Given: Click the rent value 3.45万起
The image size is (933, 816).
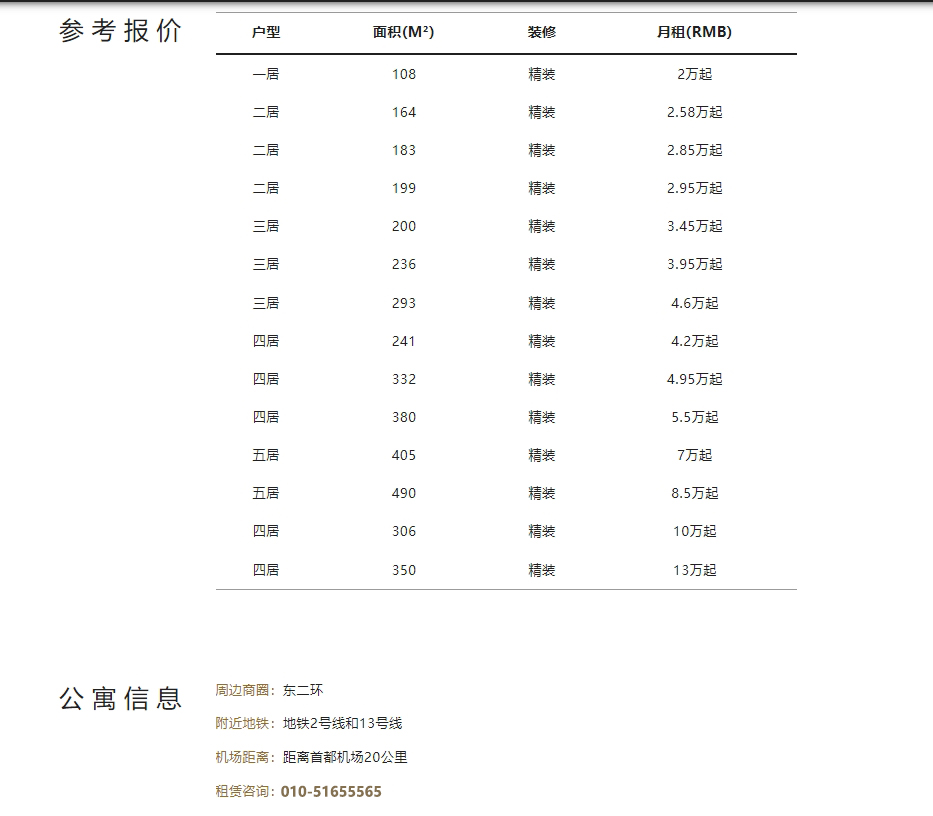Looking at the screenshot, I should click(694, 227).
